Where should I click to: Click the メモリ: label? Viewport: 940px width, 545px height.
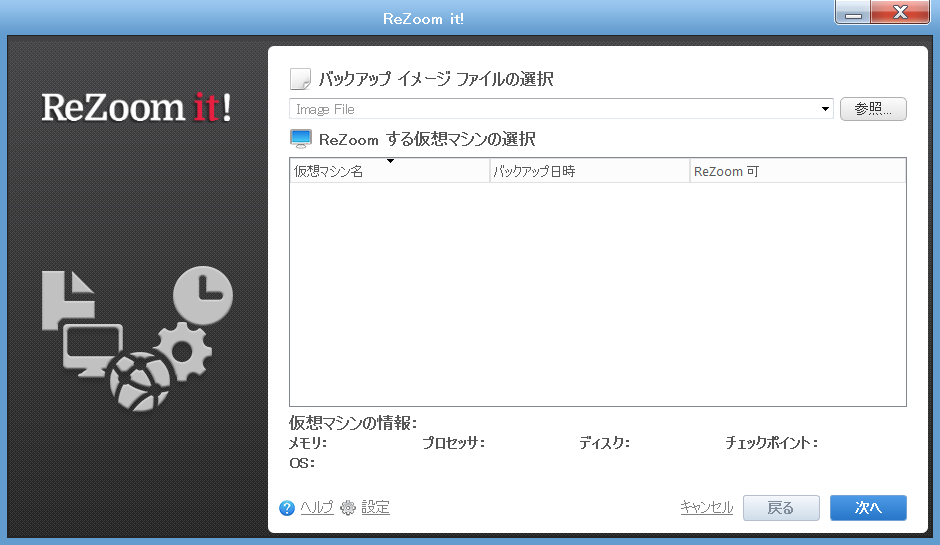(x=308, y=443)
